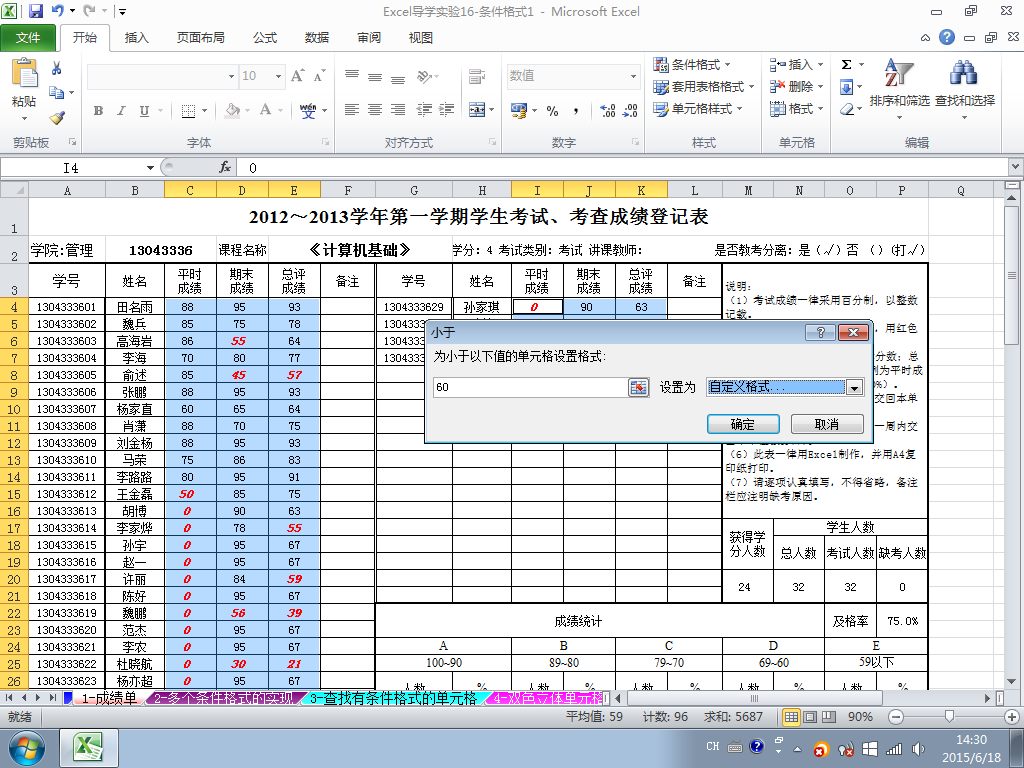Click help button in 小于 dialog title
Viewport: 1024px width, 768px height.
pyautogui.click(x=820, y=332)
